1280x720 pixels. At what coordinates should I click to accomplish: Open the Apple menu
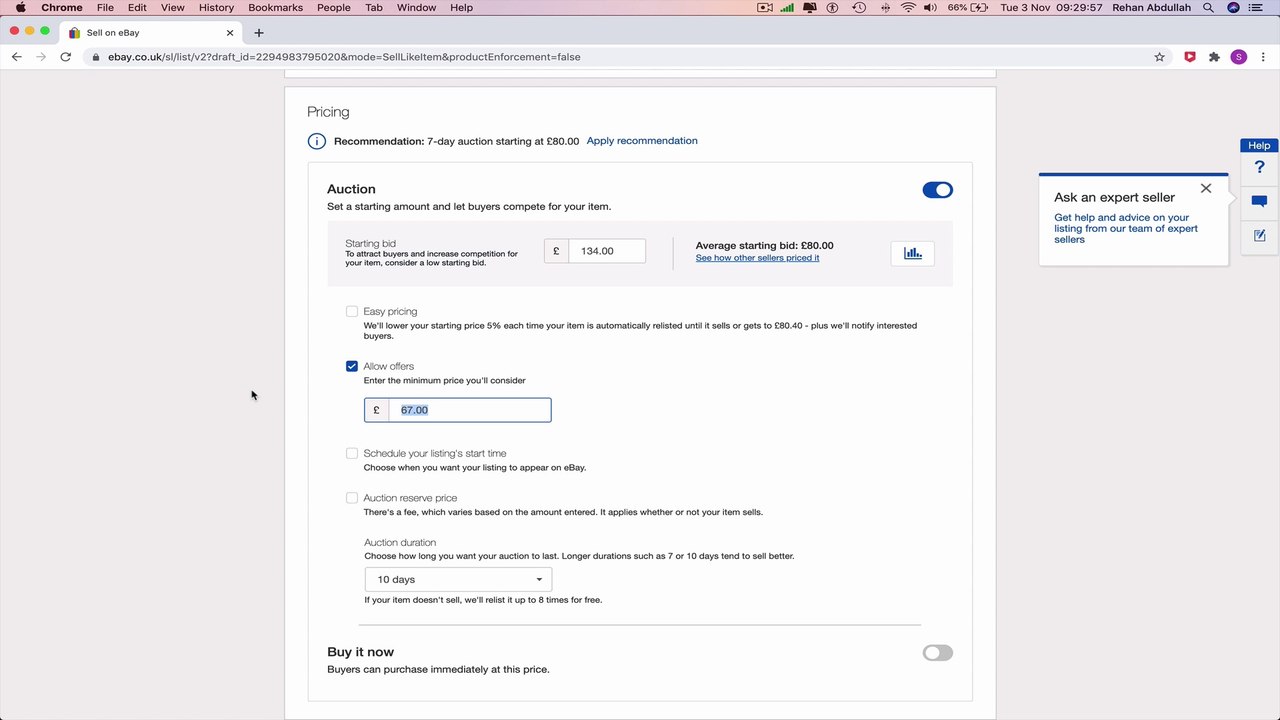click(20, 7)
